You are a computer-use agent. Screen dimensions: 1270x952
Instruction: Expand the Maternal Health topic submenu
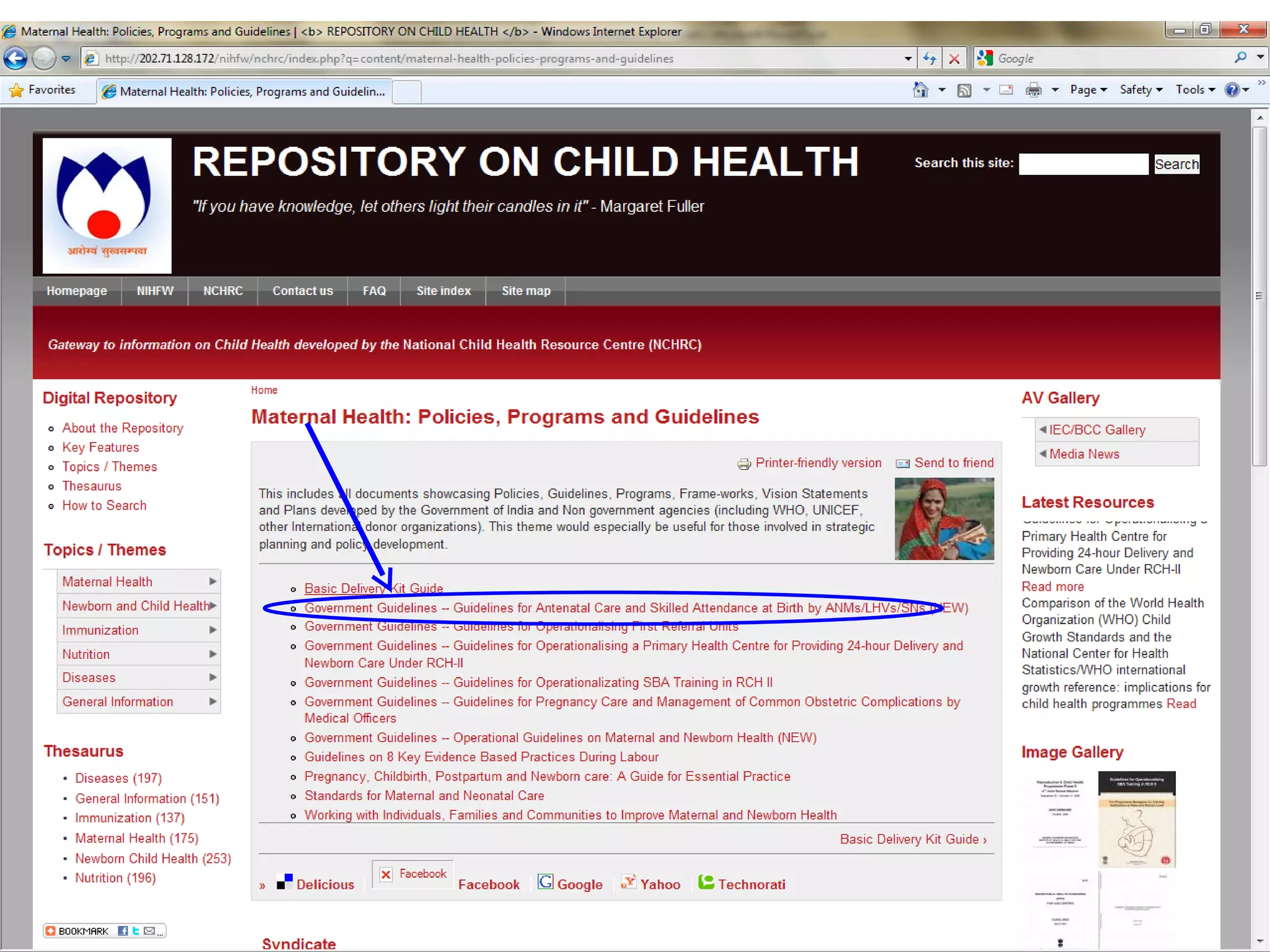213,581
